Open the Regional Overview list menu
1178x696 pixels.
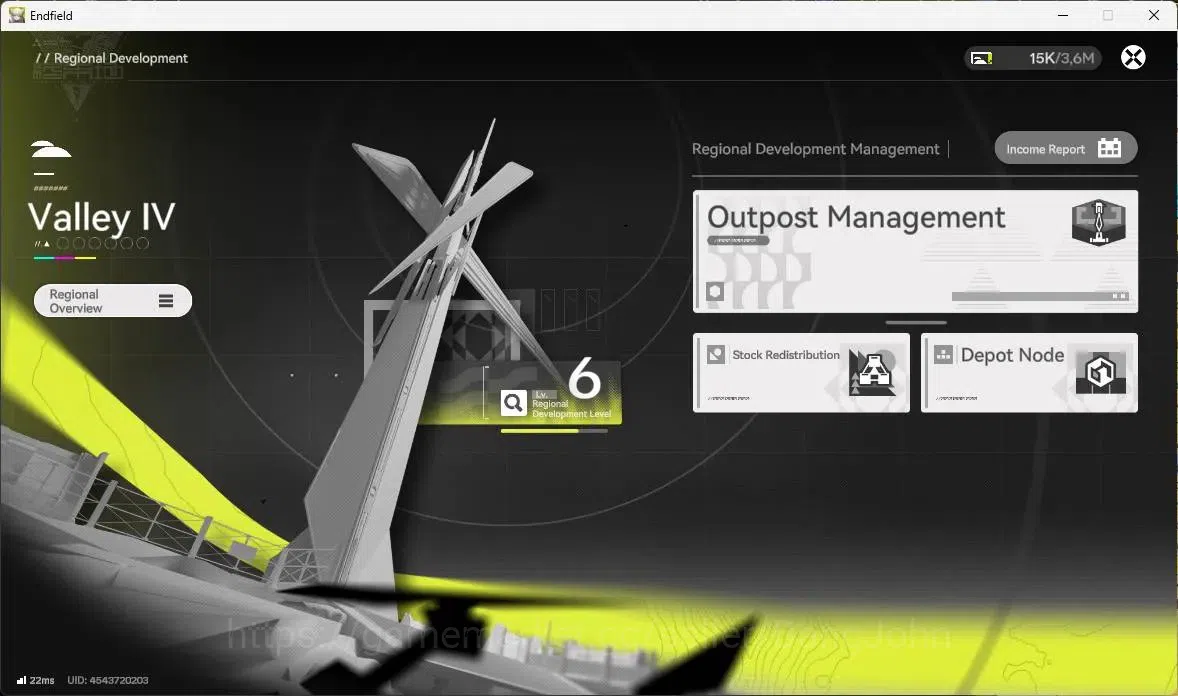click(x=113, y=301)
